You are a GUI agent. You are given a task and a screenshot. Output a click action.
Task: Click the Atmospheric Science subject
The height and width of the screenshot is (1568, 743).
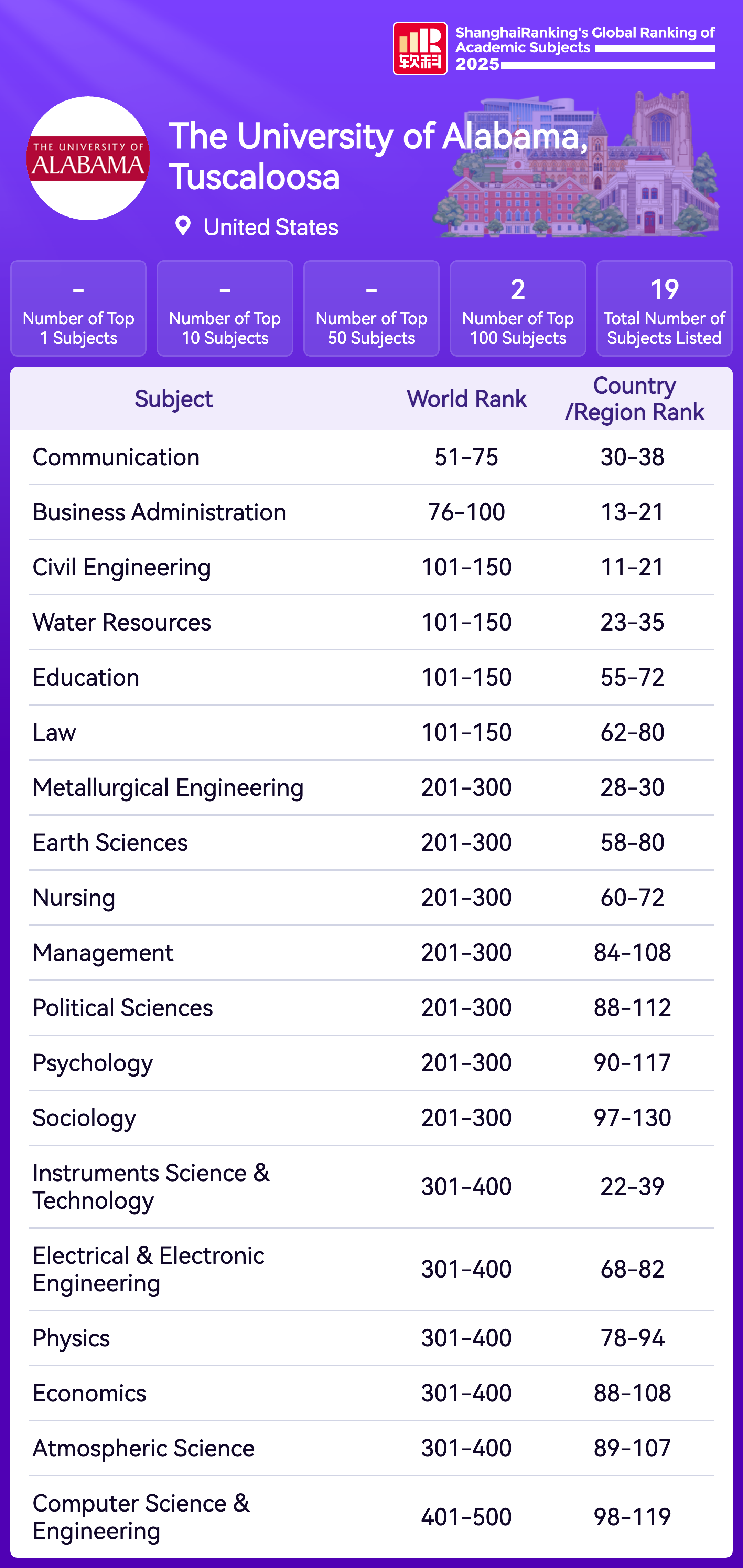click(143, 1448)
